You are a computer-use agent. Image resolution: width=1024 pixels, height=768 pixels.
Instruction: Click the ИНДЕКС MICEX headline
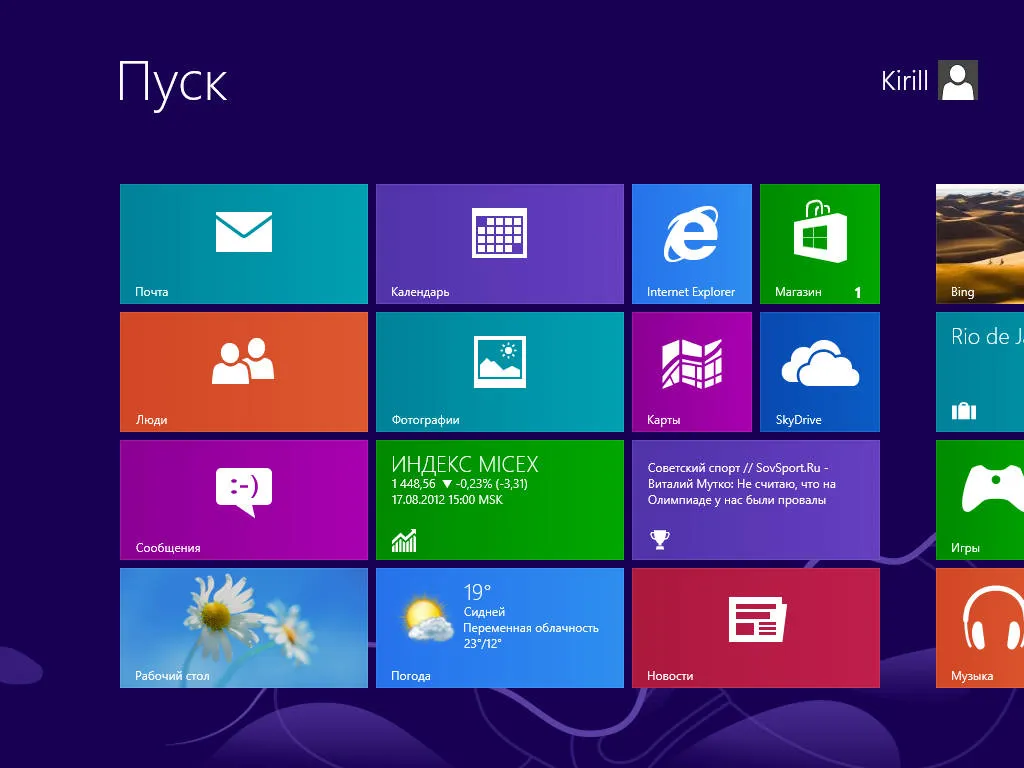click(465, 464)
